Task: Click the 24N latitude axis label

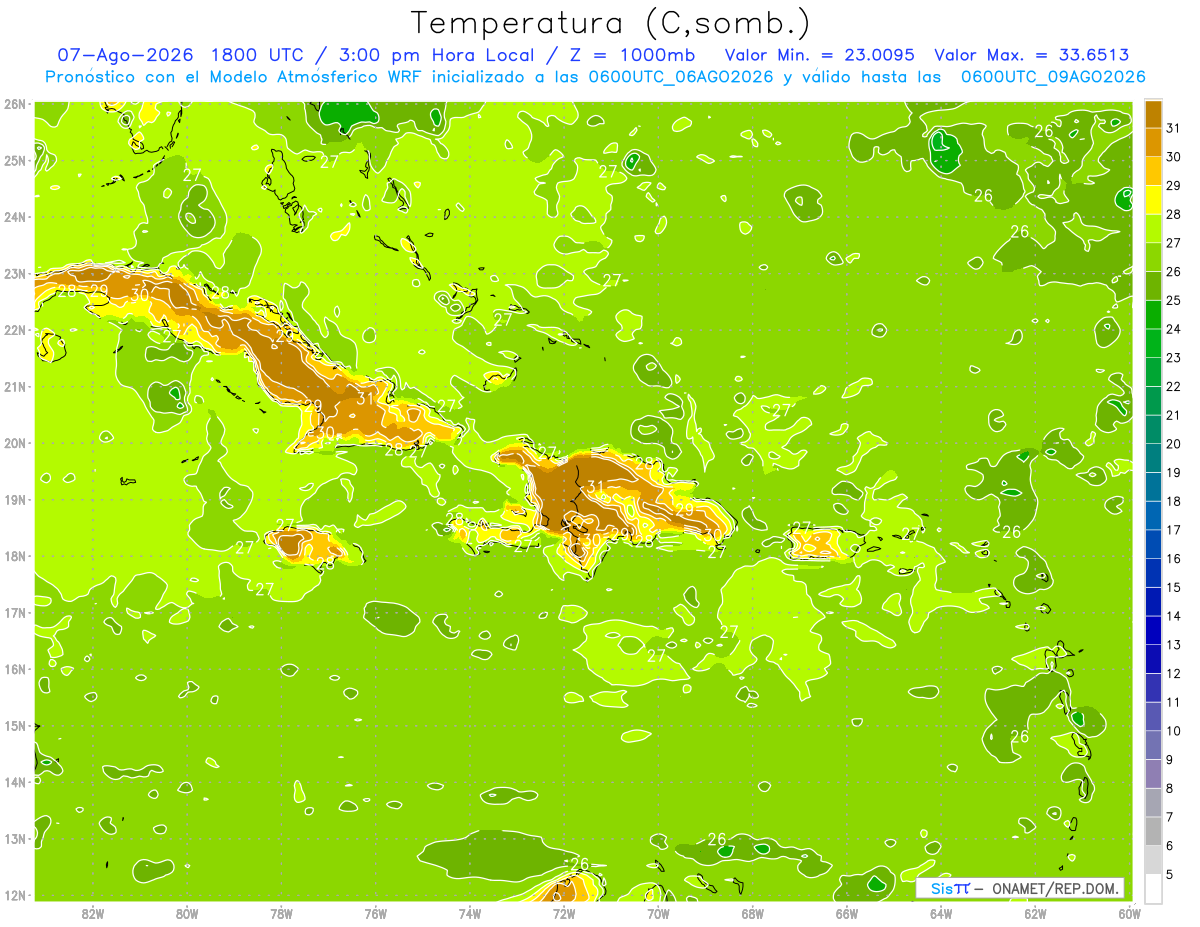Action: click(x=15, y=217)
